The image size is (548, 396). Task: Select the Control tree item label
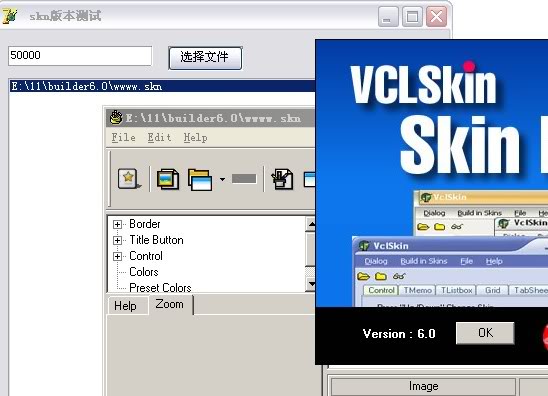pyautogui.click(x=146, y=256)
